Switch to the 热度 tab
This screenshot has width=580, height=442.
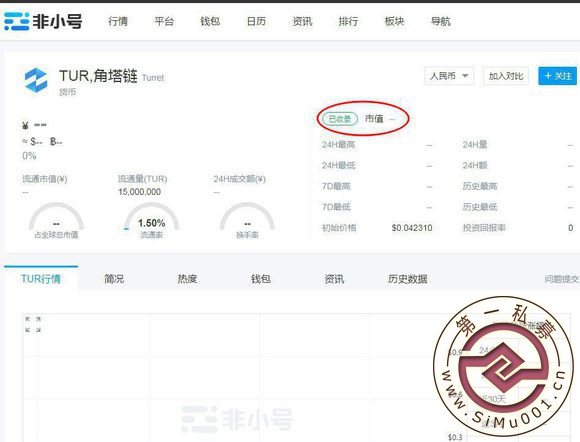coord(187,279)
